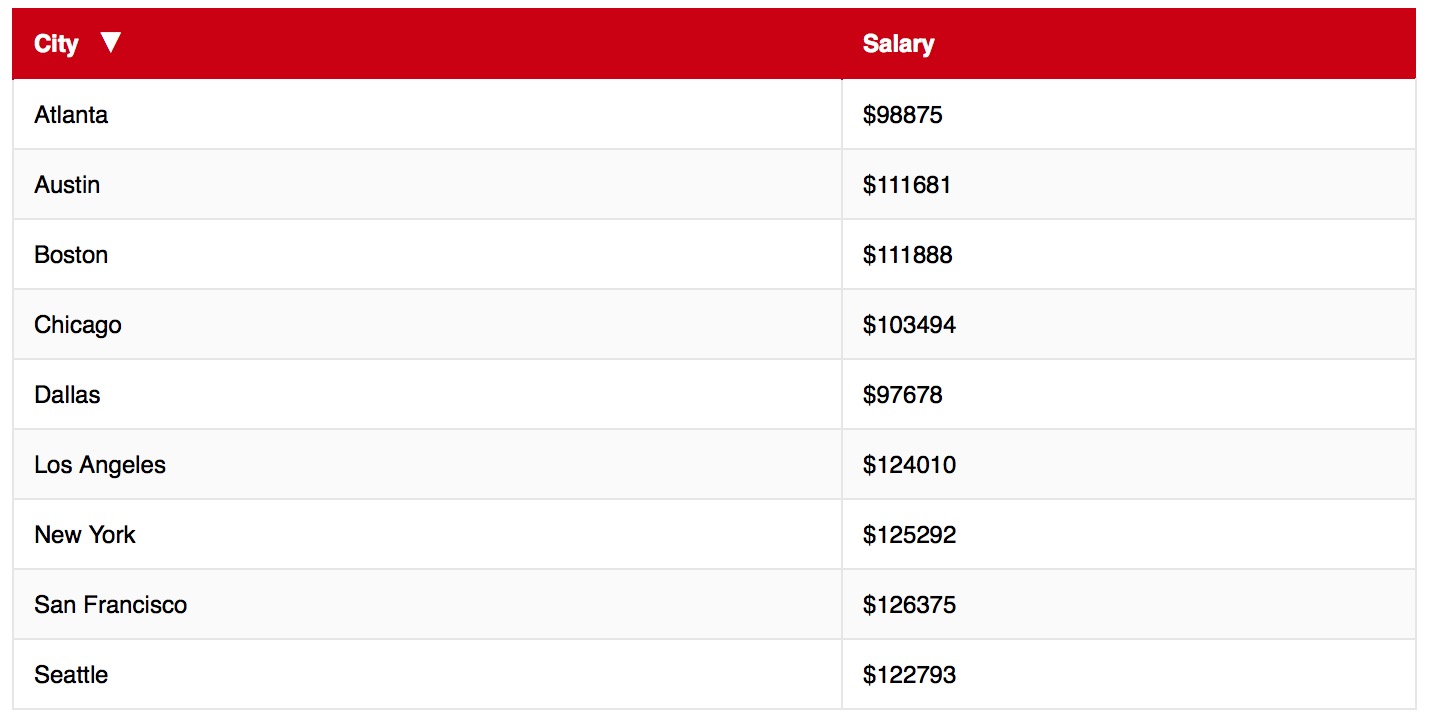Select the San Francisco city cell
The width and height of the screenshot is (1432, 724).
point(110,605)
